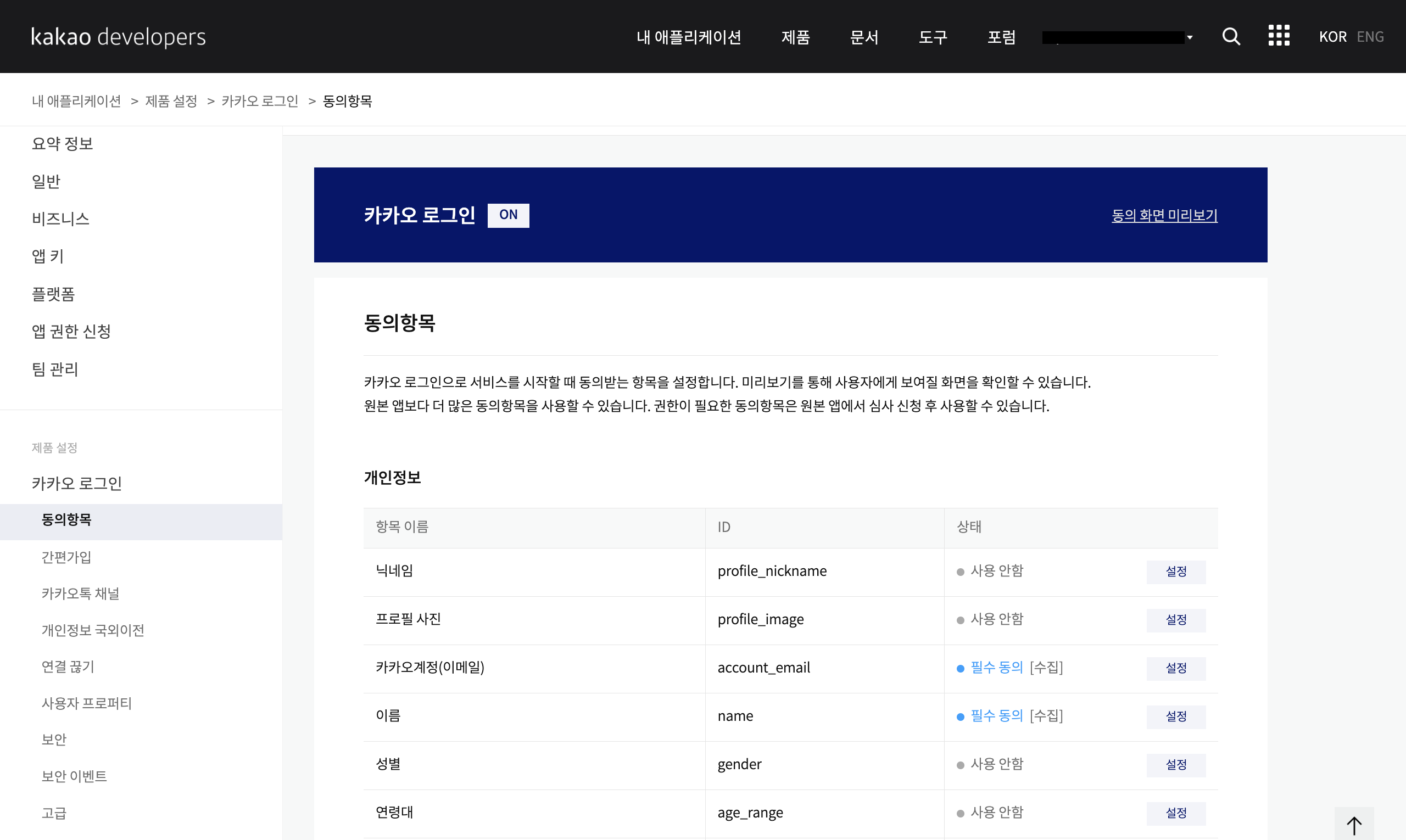This screenshot has height=840, width=1406.
Task: Open 간편가입 sidebar item
Action: pos(66,558)
